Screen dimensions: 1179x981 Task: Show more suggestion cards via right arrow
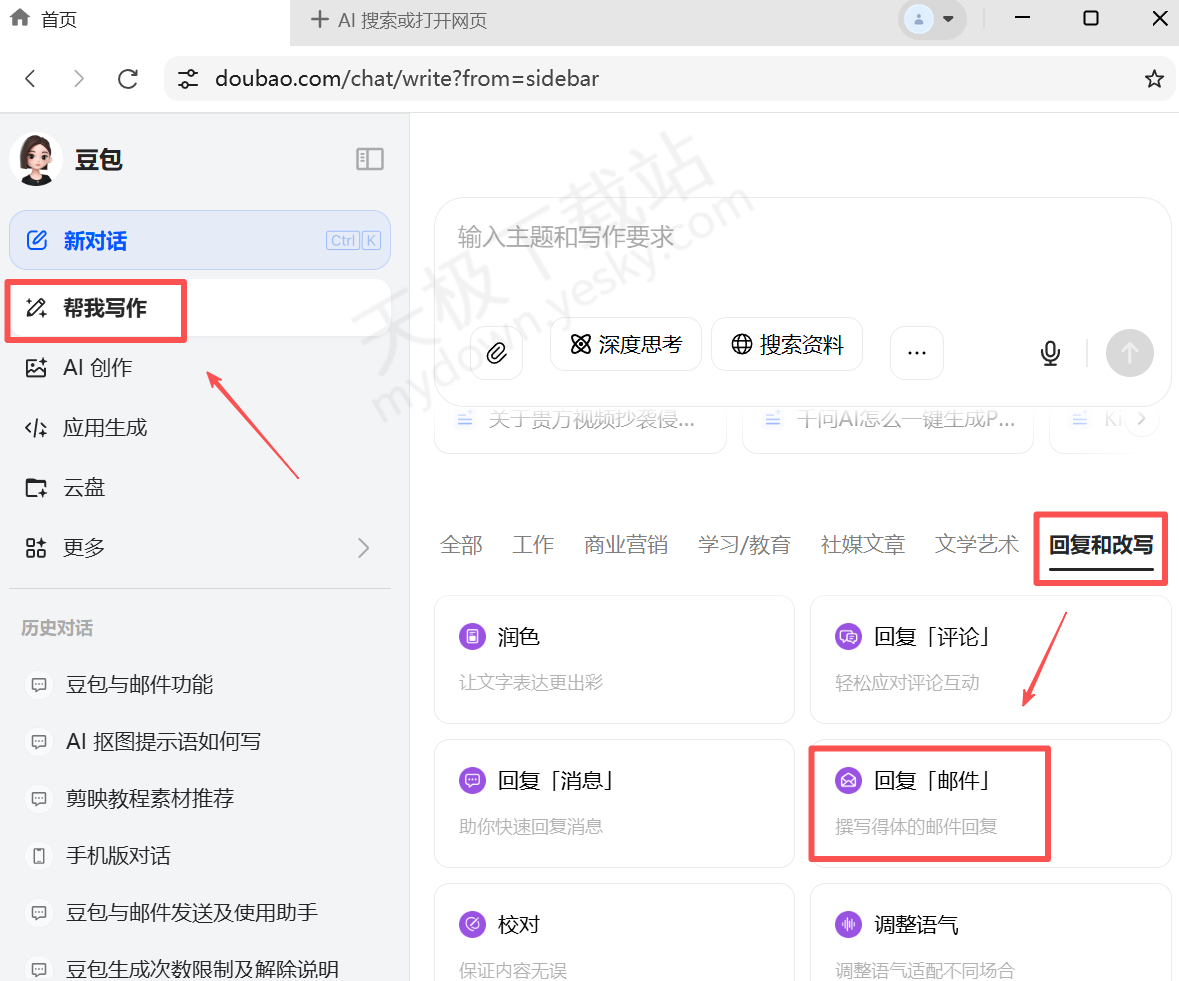1142,419
